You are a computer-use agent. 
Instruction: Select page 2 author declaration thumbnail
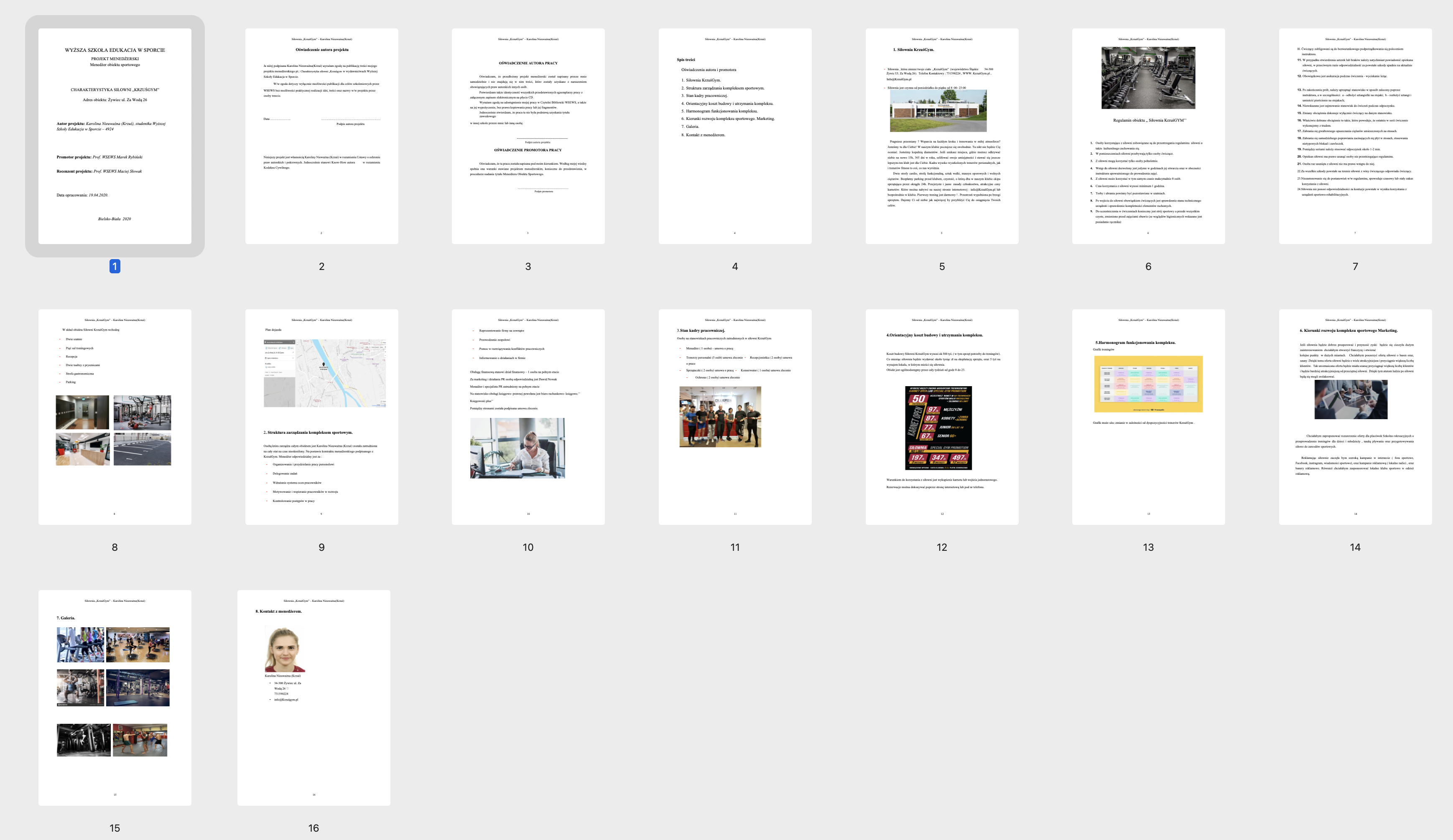click(321, 136)
